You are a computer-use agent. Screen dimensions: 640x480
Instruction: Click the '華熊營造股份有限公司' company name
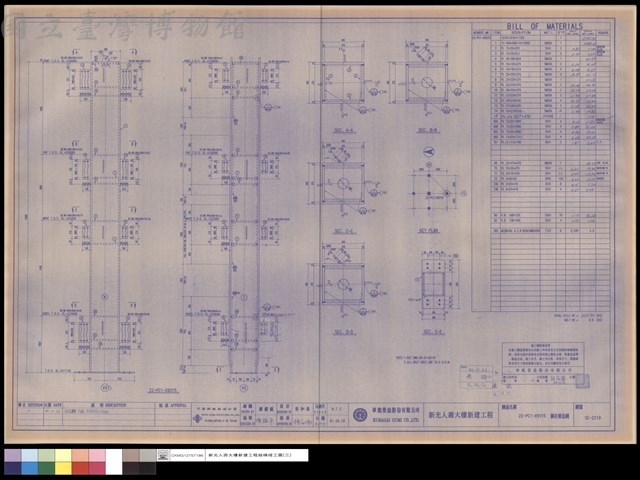tap(396, 409)
